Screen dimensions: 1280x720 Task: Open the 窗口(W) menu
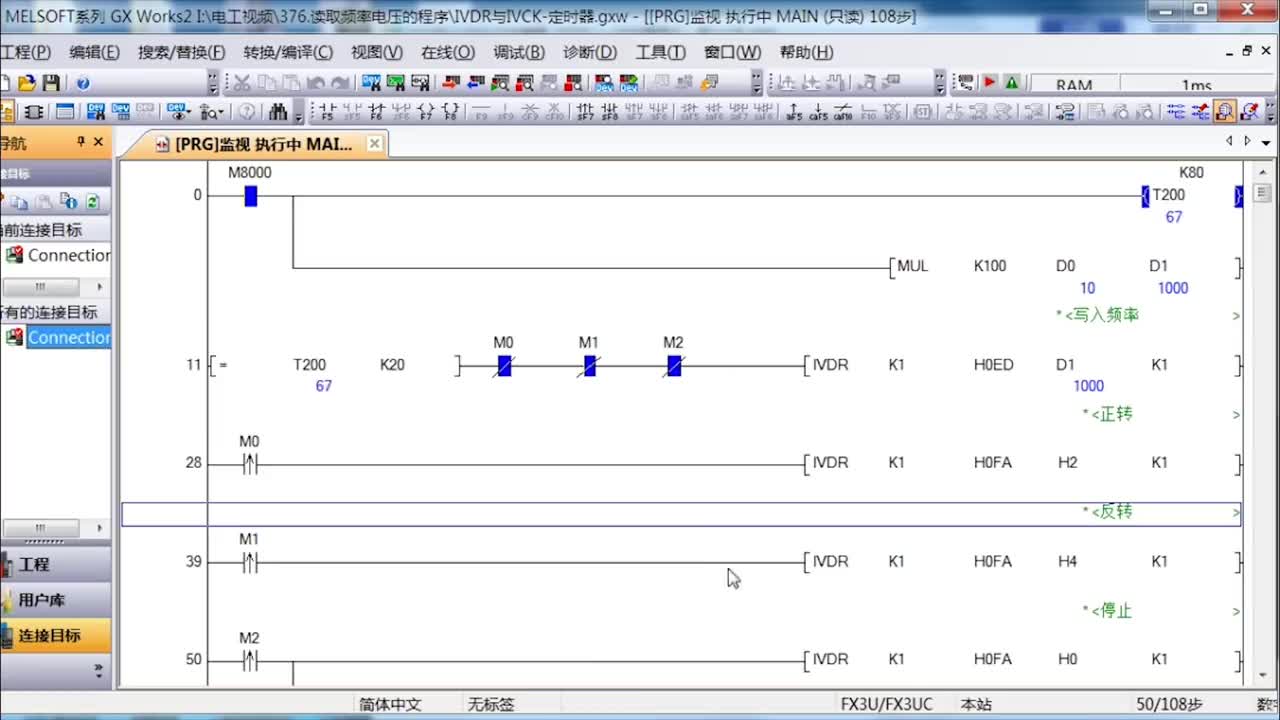(x=732, y=52)
